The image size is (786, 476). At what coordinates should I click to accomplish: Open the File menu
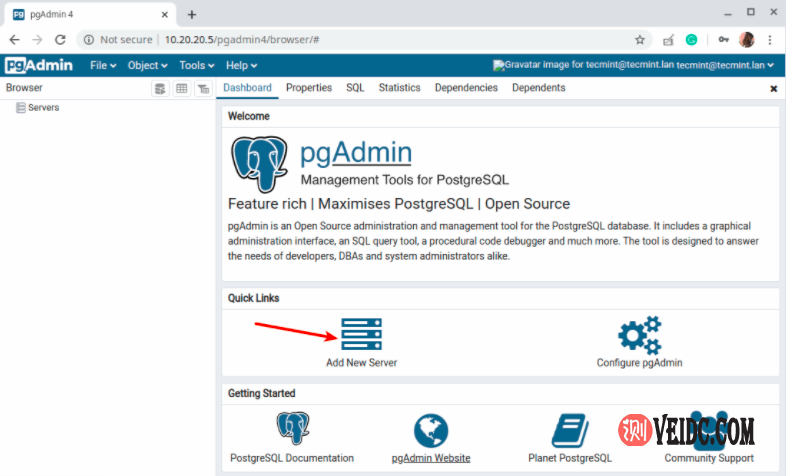pyautogui.click(x=103, y=66)
